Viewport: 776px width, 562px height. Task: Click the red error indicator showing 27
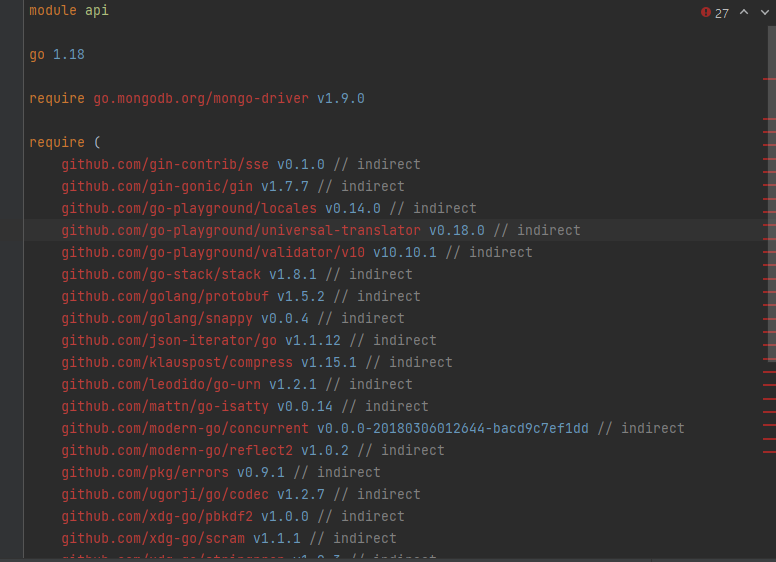click(x=715, y=13)
